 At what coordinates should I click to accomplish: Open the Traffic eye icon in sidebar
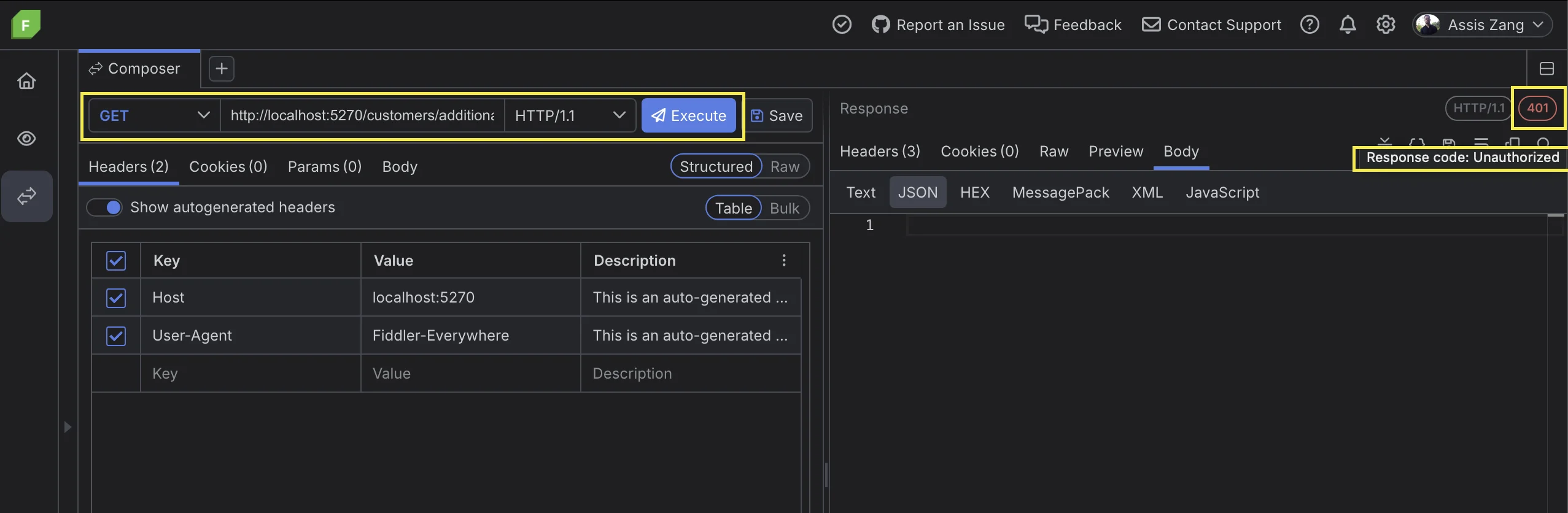coord(26,139)
